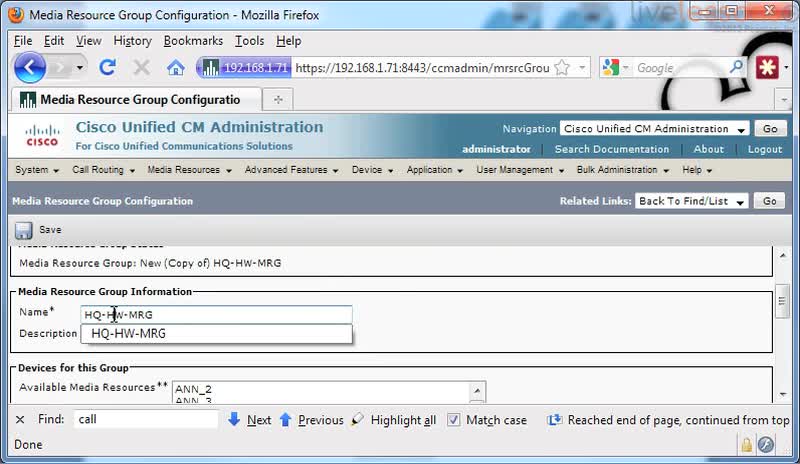Click the round status bar add-on icon

pos(765,445)
